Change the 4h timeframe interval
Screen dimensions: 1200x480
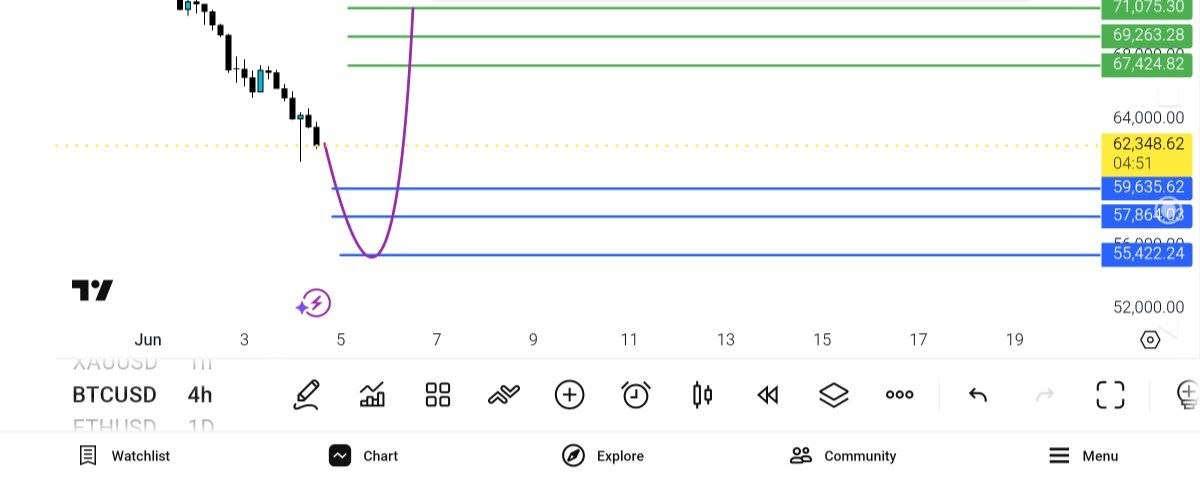200,395
